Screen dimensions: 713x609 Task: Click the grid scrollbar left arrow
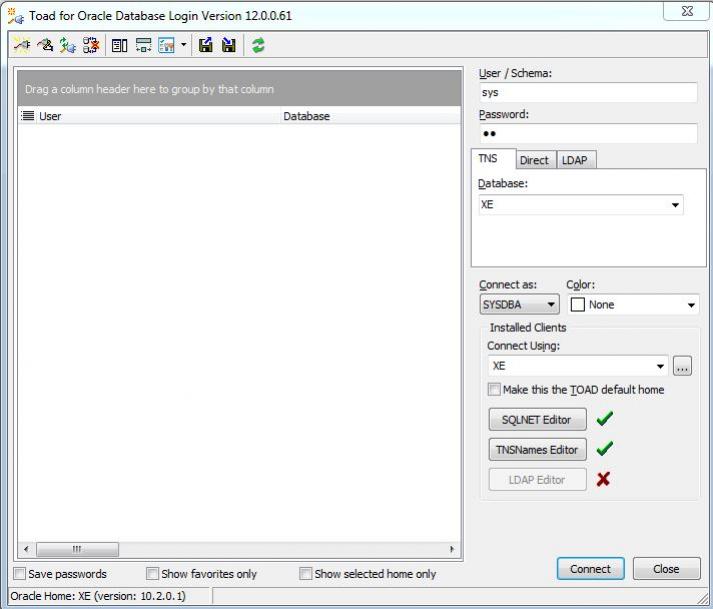click(26, 549)
